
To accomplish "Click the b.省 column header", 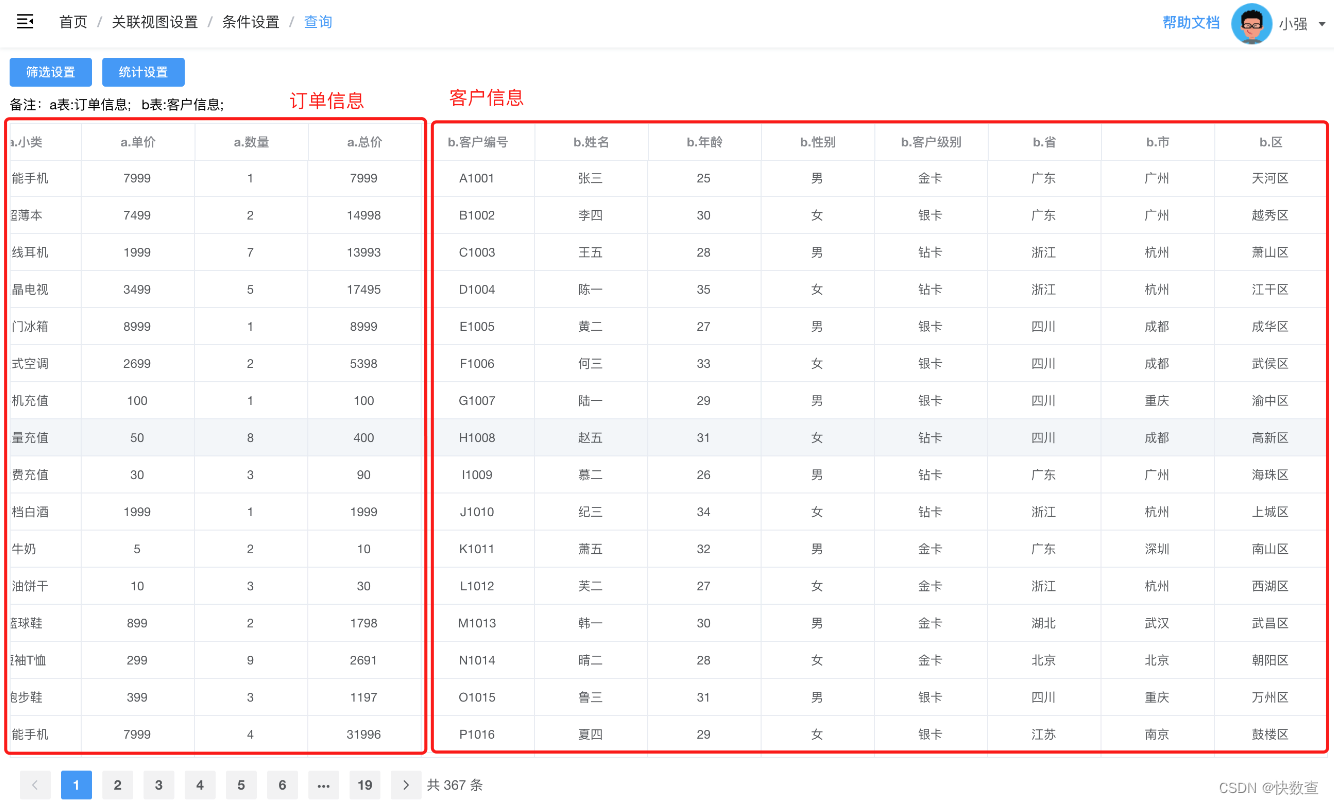I will pyautogui.click(x=1044, y=142).
